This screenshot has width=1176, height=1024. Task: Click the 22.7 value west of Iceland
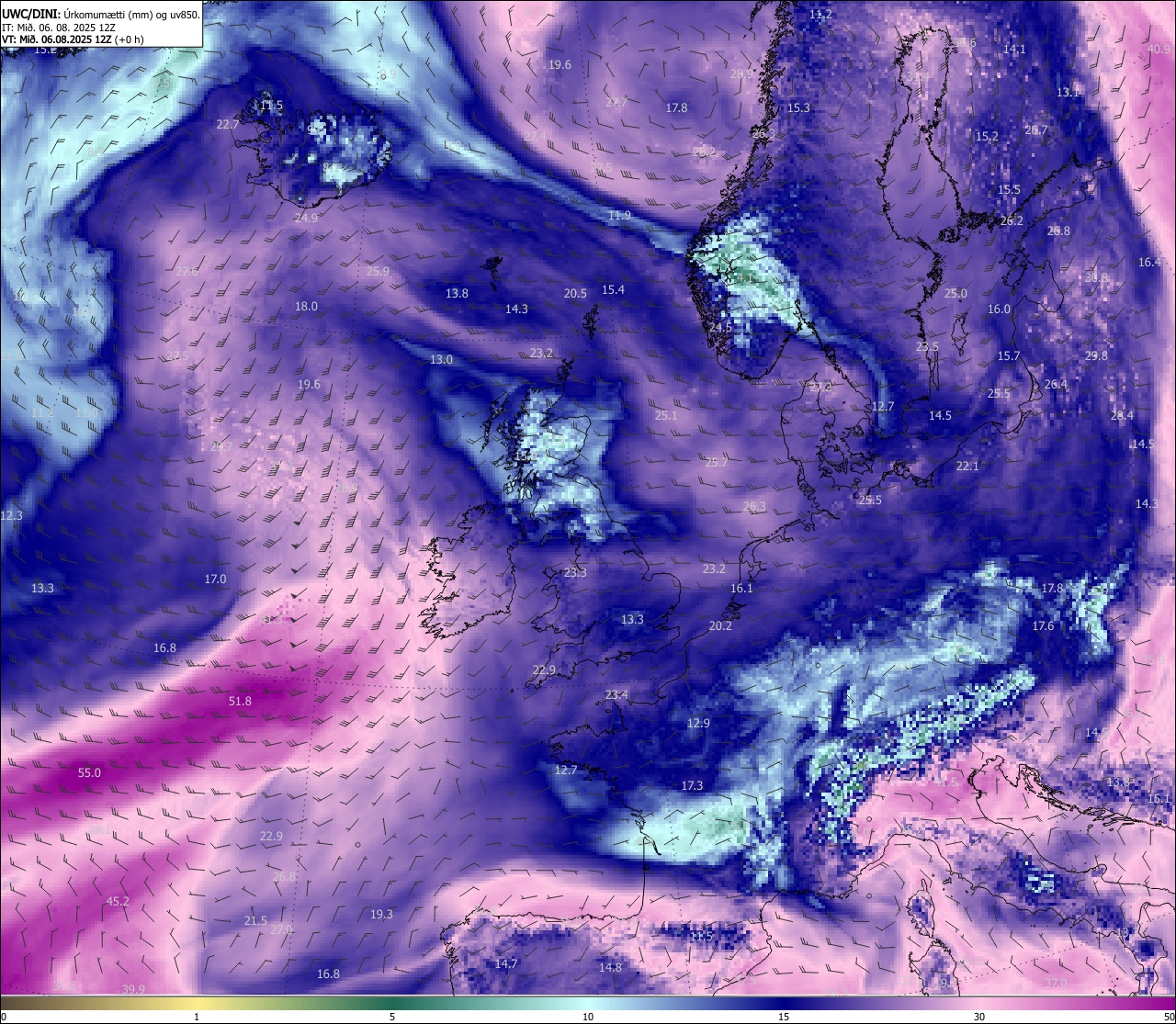click(228, 124)
